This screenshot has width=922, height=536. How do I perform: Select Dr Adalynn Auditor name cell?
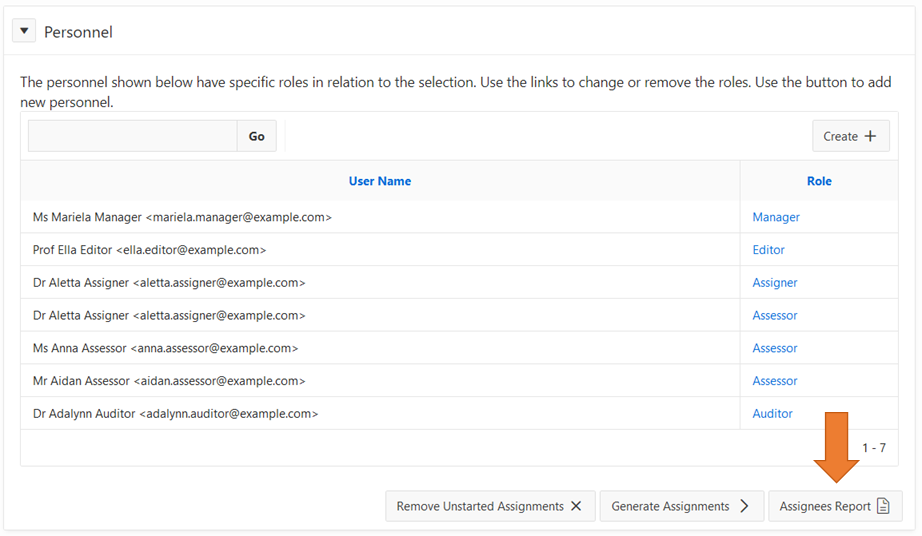[380, 414]
